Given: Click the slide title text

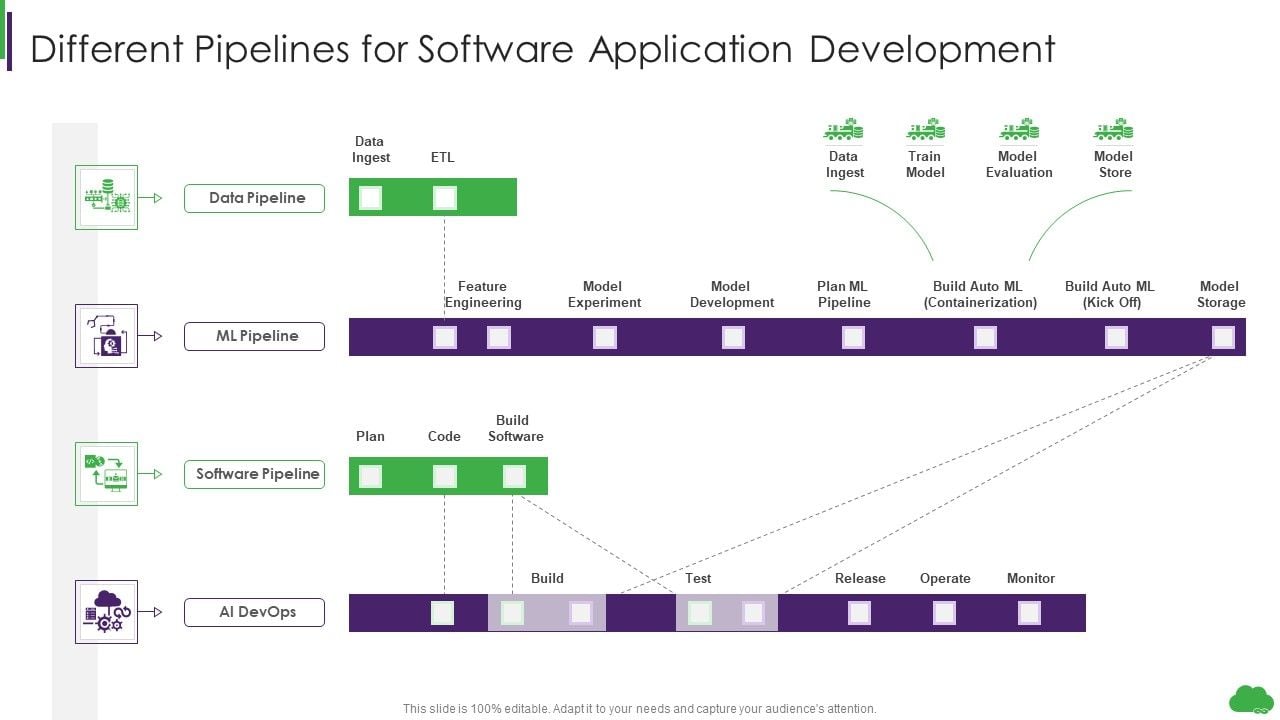Looking at the screenshot, I should (x=544, y=48).
